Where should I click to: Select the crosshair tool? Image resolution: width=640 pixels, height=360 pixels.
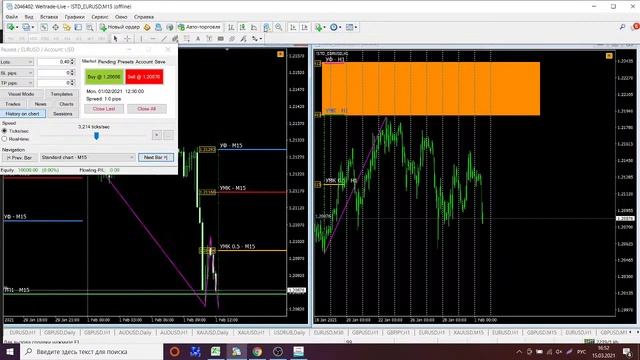point(127,39)
